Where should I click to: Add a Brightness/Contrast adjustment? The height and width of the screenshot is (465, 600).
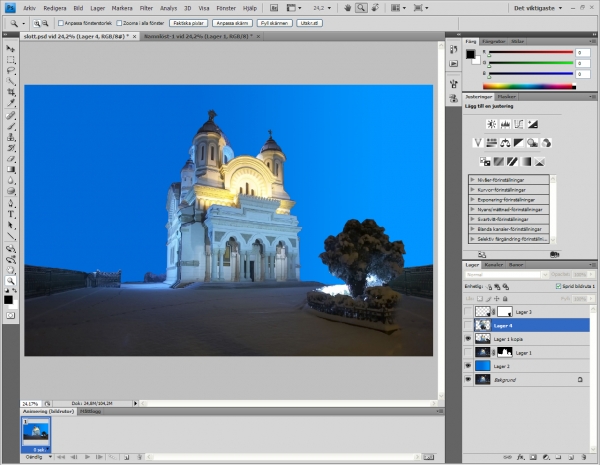pyautogui.click(x=492, y=124)
